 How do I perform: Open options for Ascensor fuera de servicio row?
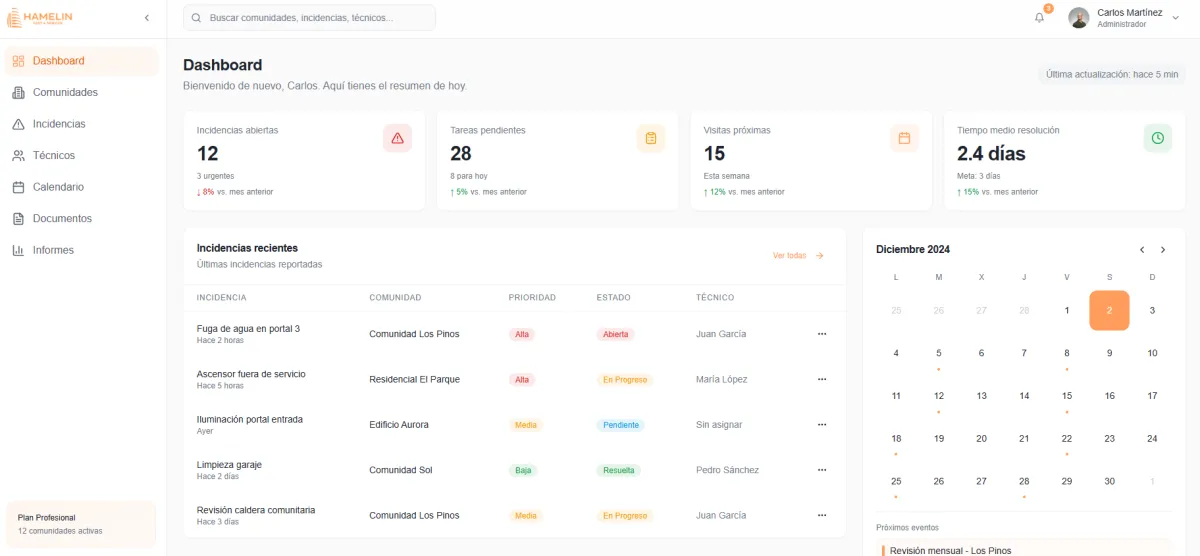822,379
